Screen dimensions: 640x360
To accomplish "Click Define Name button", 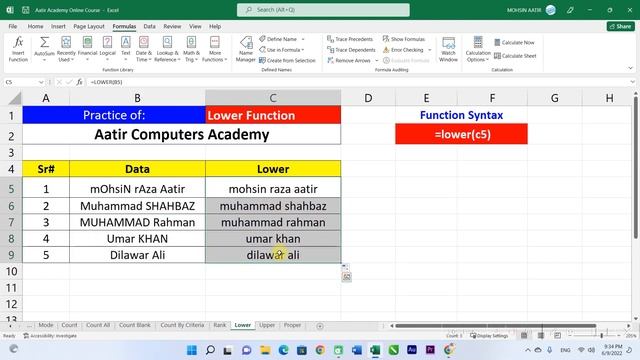I will pos(279,39).
